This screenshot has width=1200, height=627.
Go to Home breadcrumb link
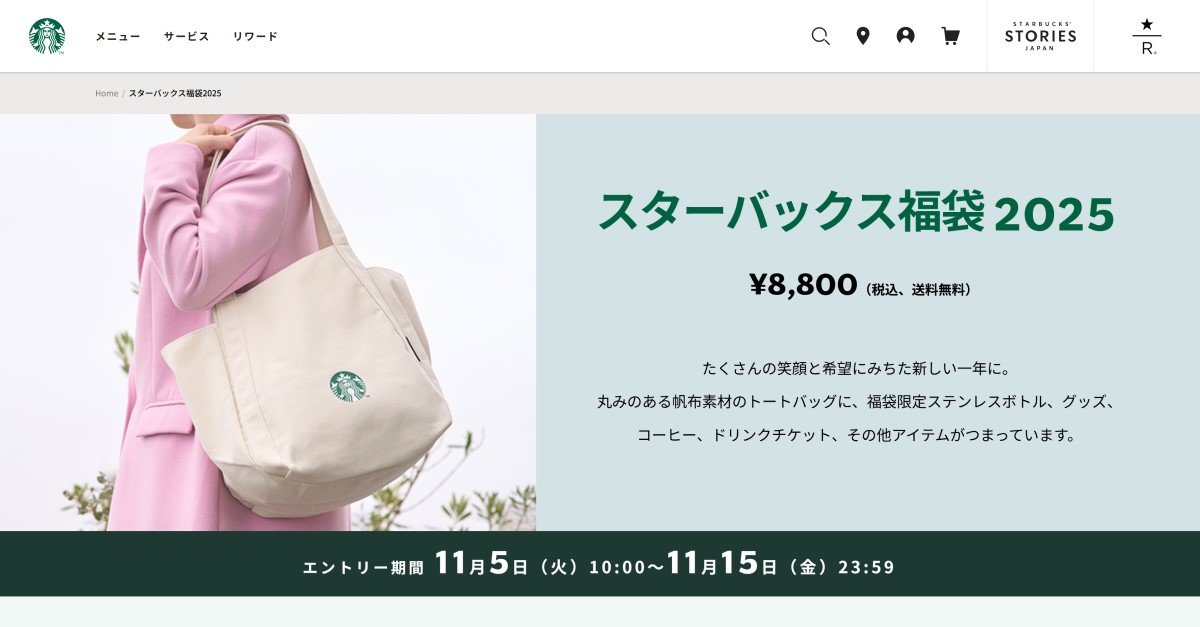point(107,93)
